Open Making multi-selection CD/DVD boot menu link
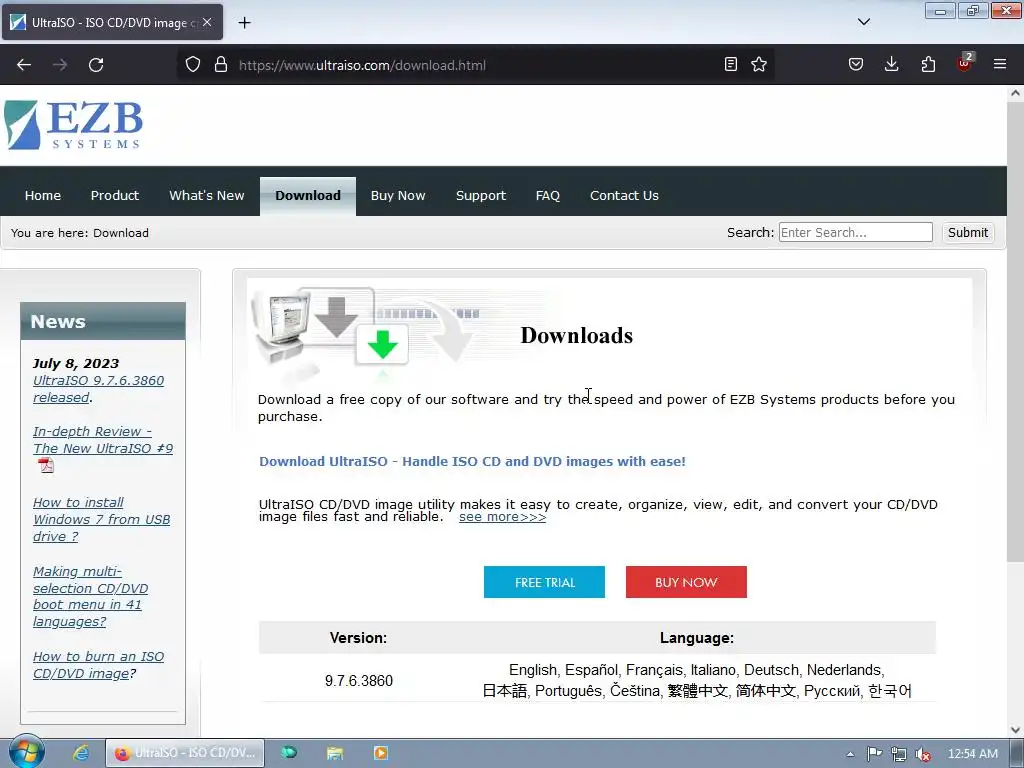Image resolution: width=1024 pixels, height=768 pixels. pos(90,596)
